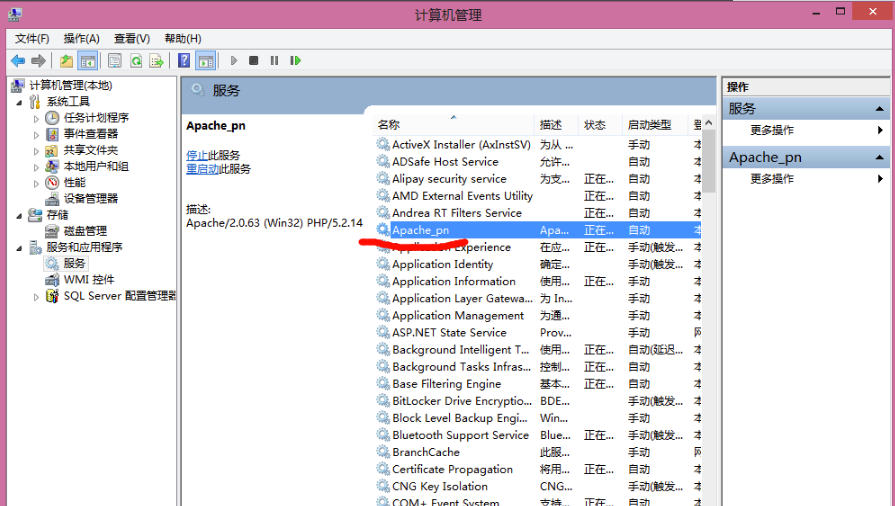Pause the service with pause icon
The height and width of the screenshot is (506, 895).
[275, 61]
